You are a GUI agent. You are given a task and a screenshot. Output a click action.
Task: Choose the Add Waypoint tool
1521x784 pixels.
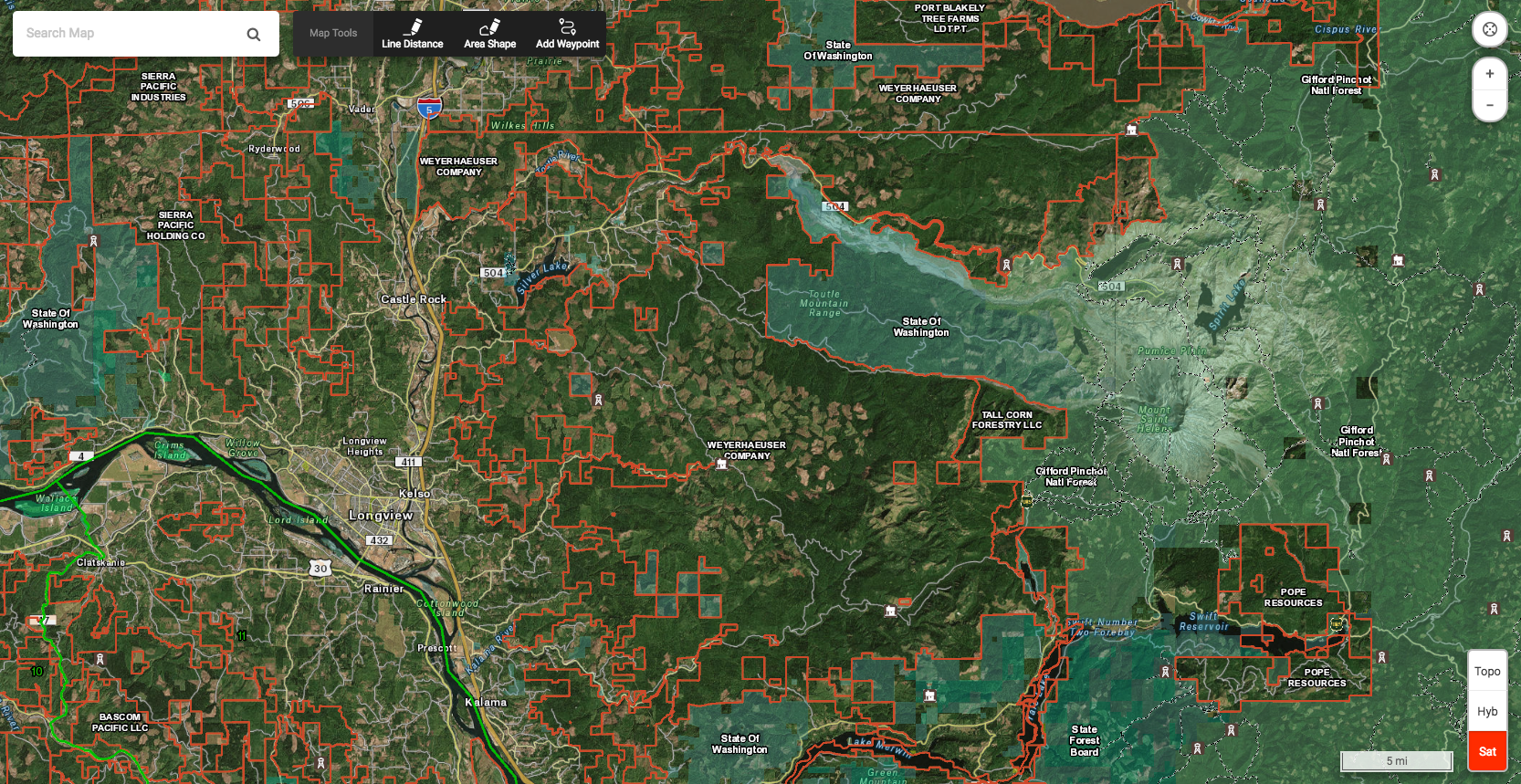point(567,34)
